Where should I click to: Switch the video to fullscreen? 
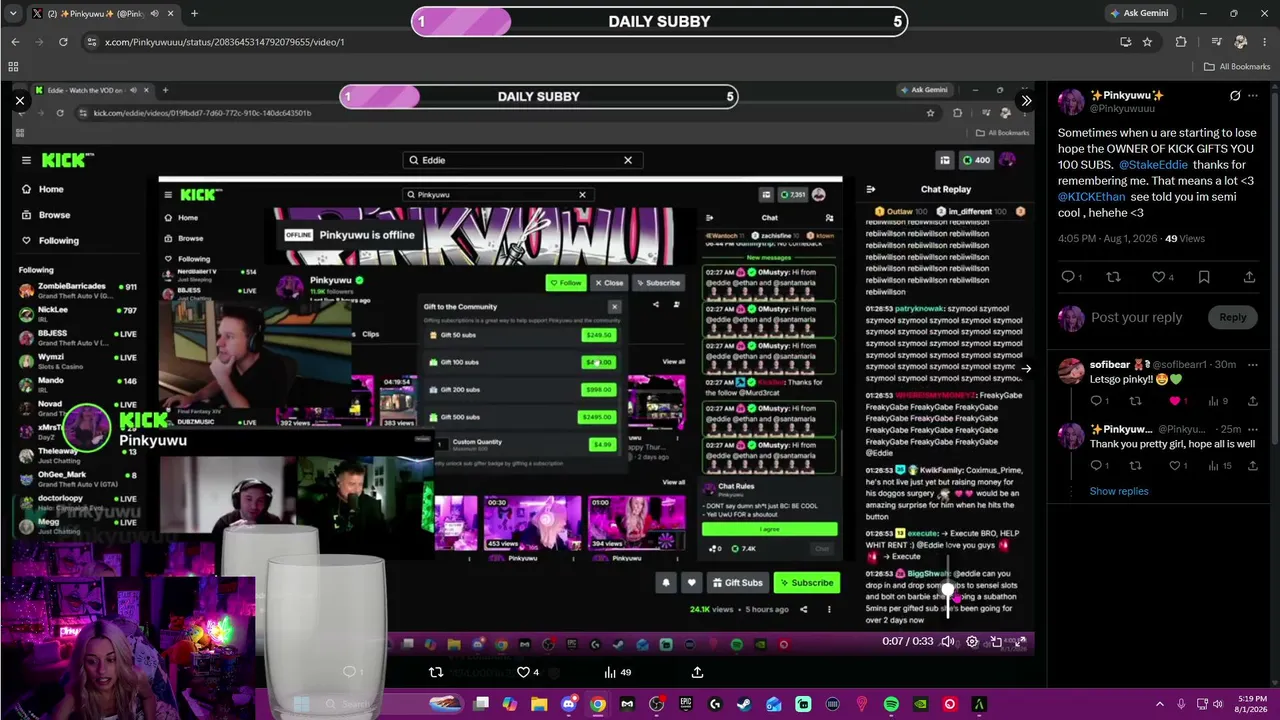coord(1019,641)
